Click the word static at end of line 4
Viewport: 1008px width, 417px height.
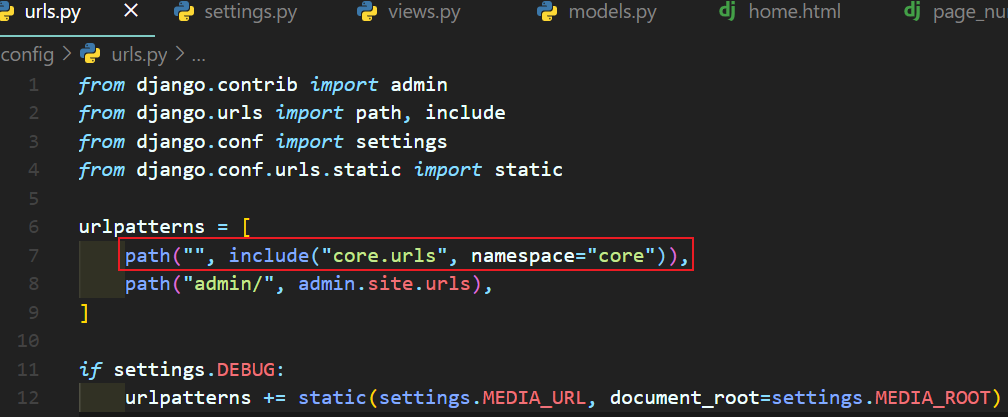pos(529,170)
